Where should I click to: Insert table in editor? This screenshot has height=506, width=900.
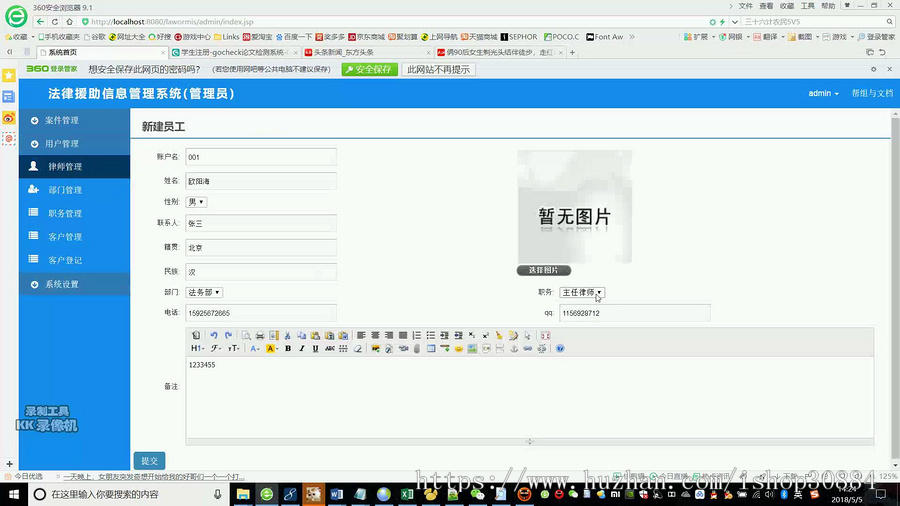431,348
